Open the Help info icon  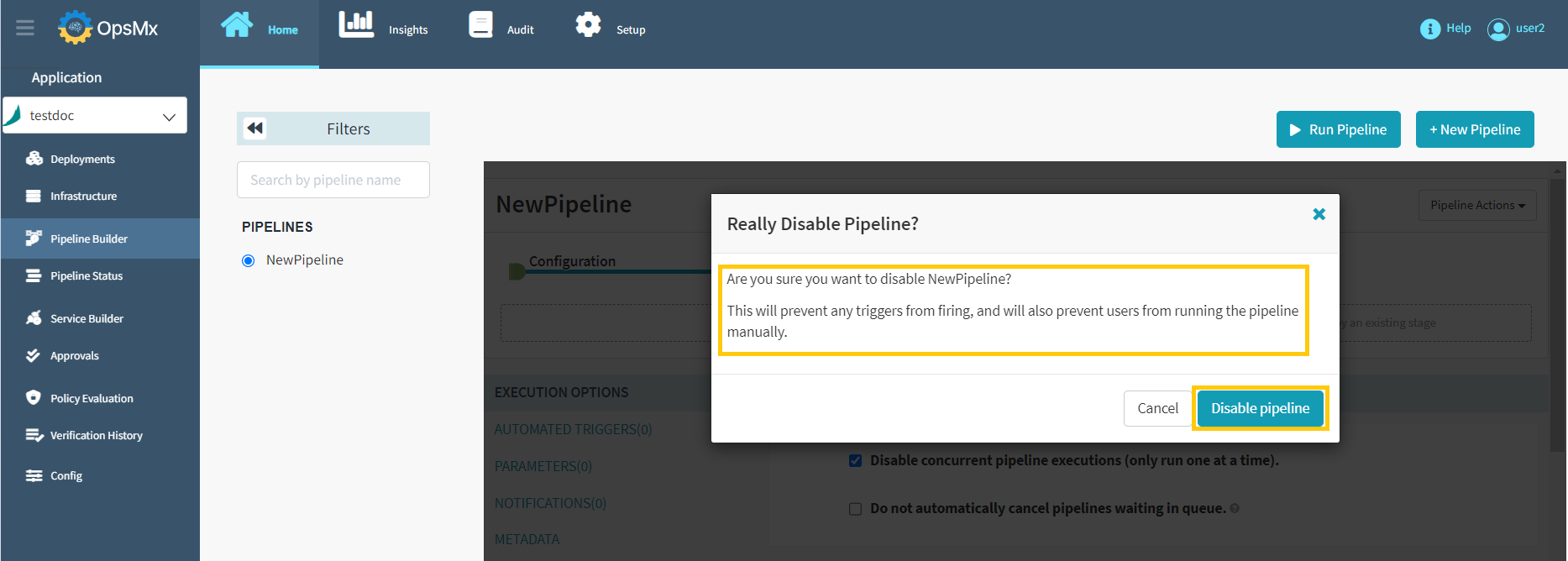click(1431, 28)
